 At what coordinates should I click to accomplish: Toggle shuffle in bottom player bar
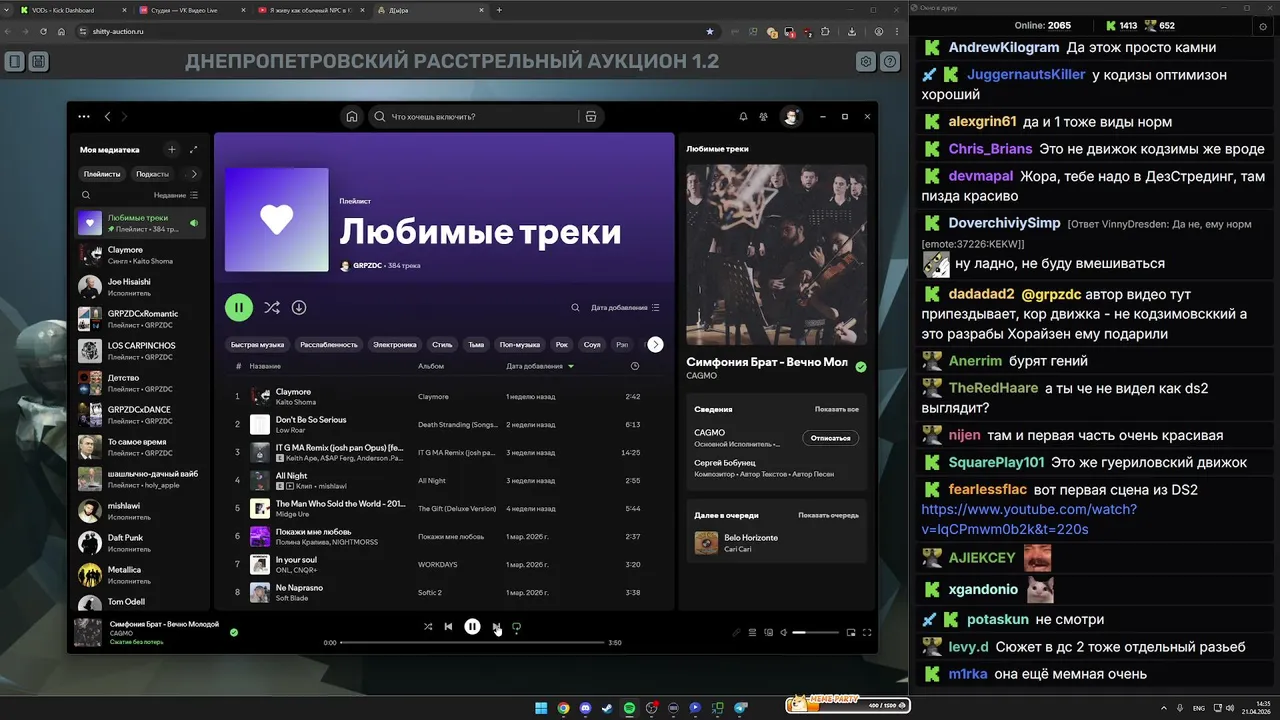[428, 627]
